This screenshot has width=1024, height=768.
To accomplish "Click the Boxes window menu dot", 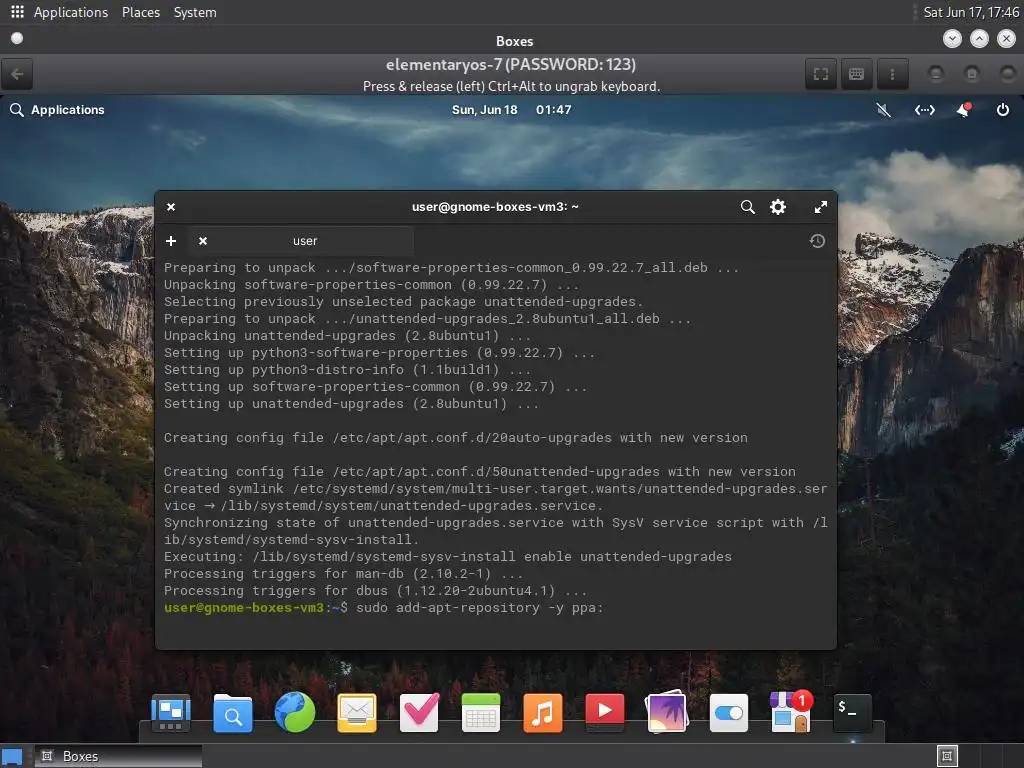I will coord(17,39).
